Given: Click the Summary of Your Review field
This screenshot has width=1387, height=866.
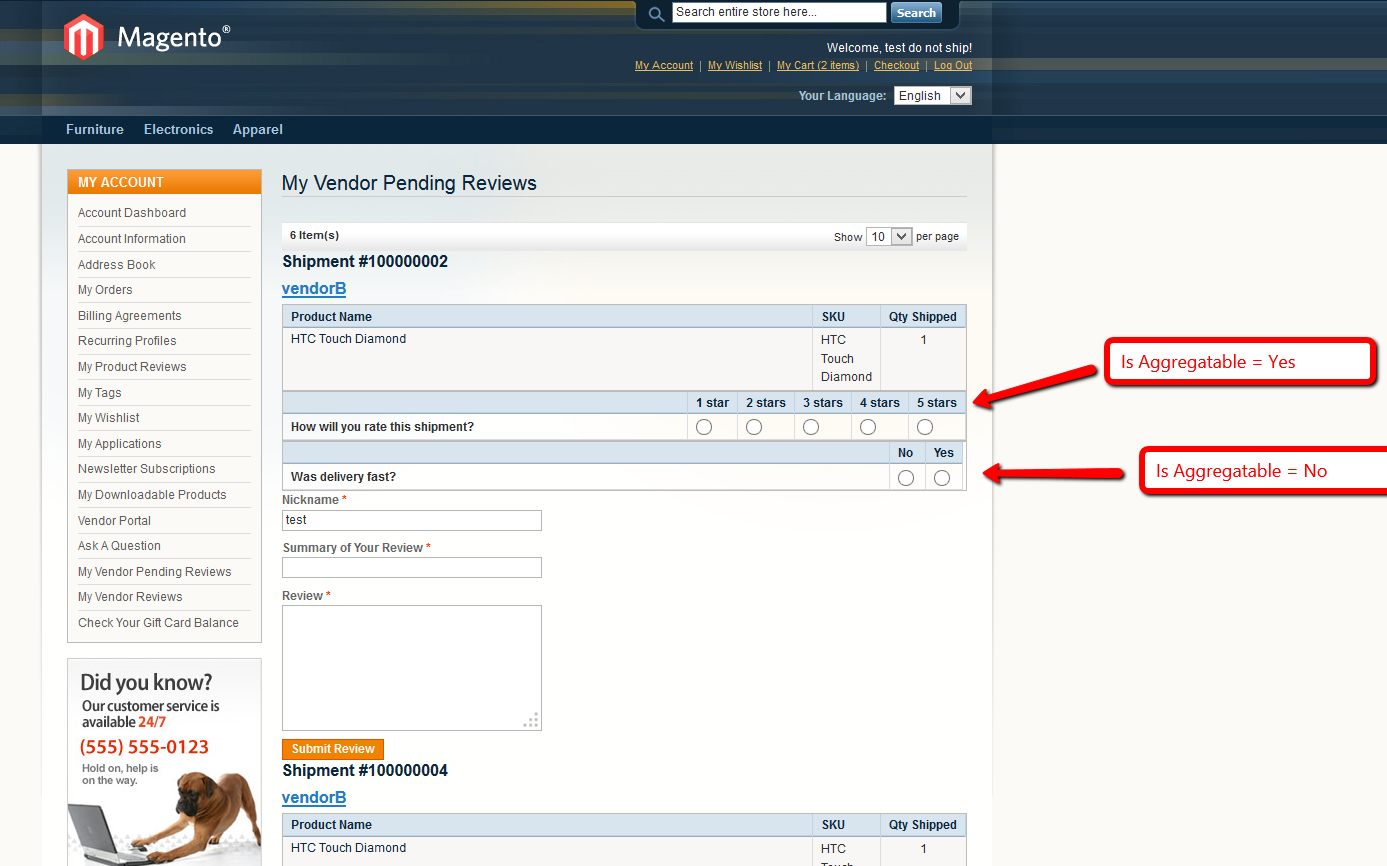Looking at the screenshot, I should (x=412, y=568).
